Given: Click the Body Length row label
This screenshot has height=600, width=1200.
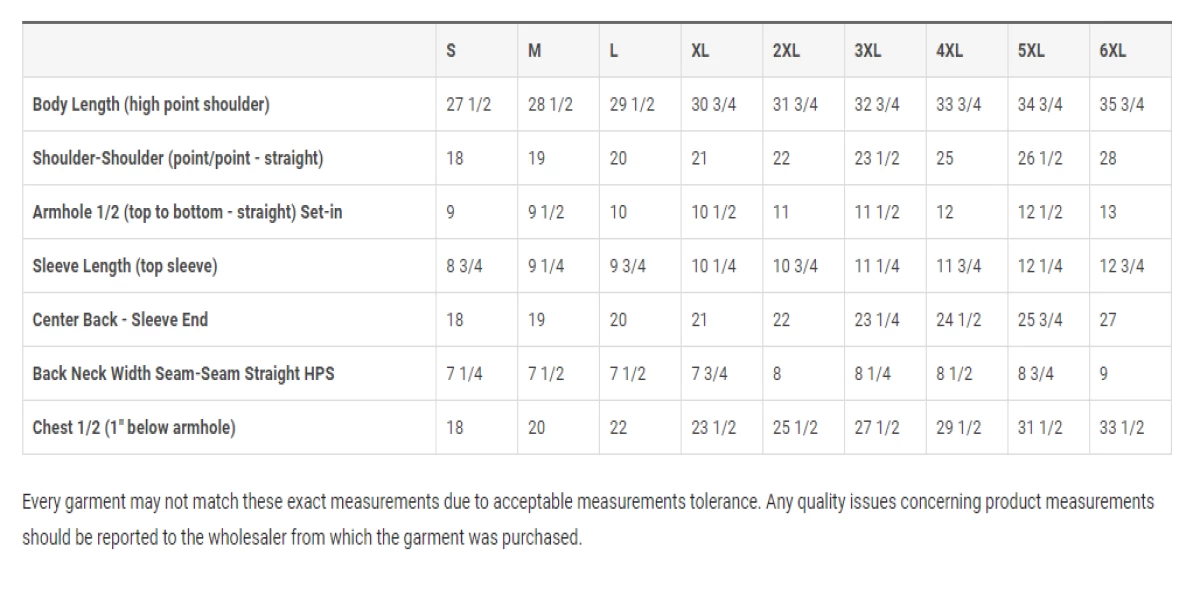Looking at the screenshot, I should tap(150, 104).
